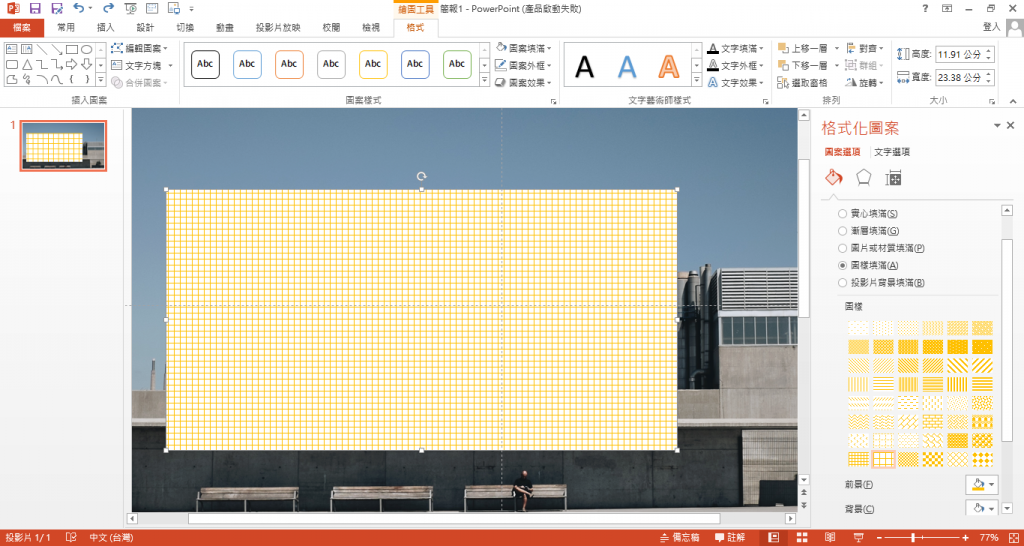Switch to the 動畫 Animations tab
The image size is (1024, 546).
tap(225, 27)
